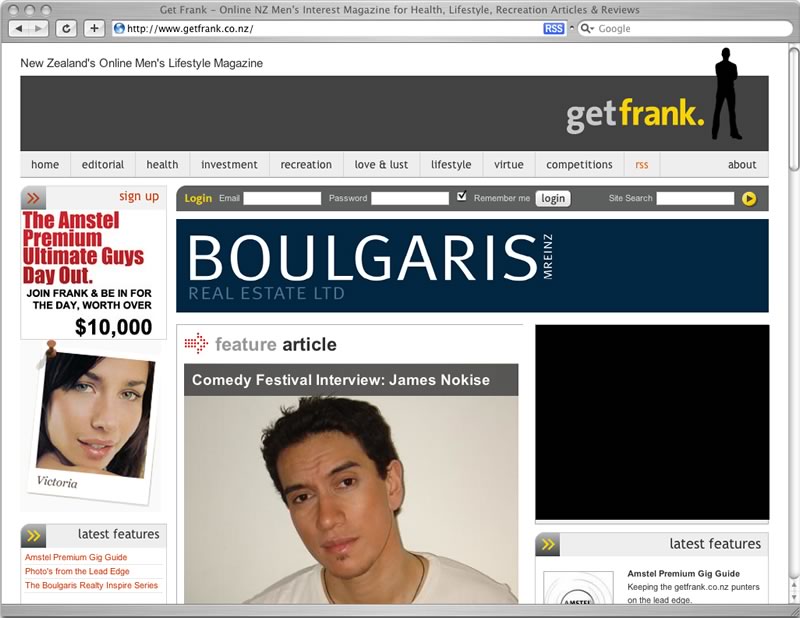This screenshot has width=800, height=618.
Task: Click the bold Amstel Premium Gig Guide title
Action: 683,574
